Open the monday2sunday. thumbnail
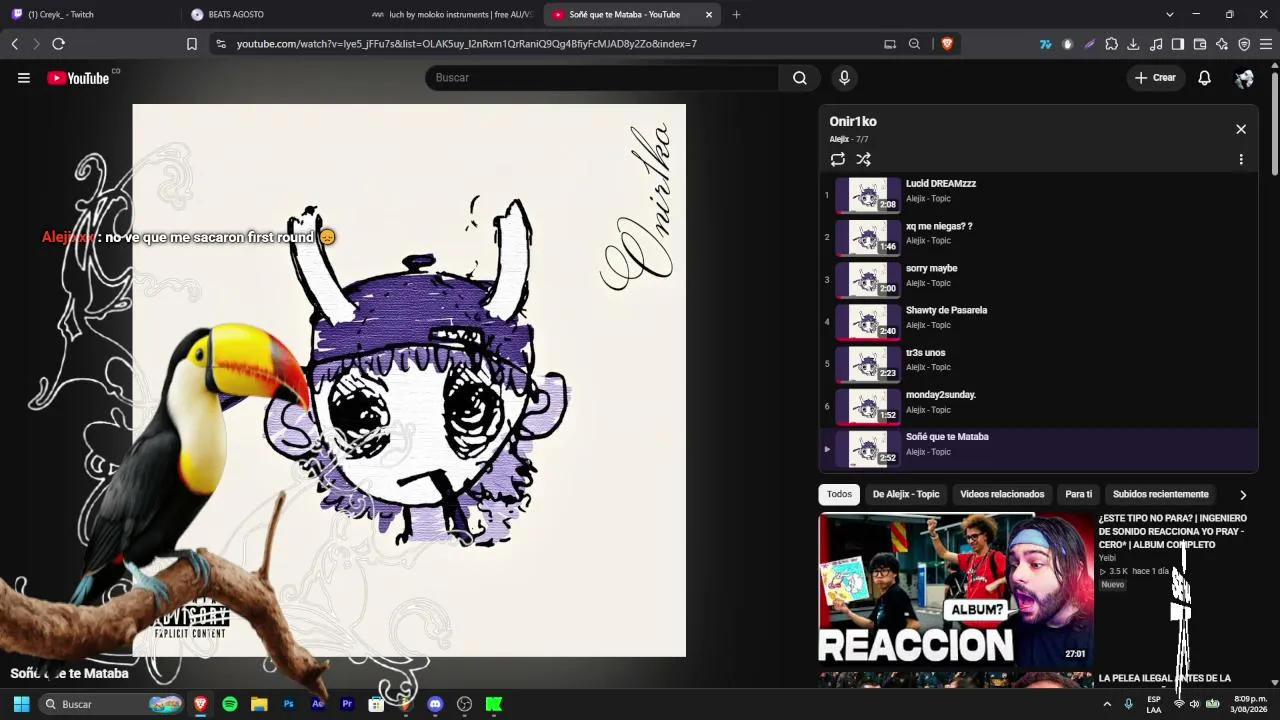This screenshot has height=720, width=1280. coord(868,406)
